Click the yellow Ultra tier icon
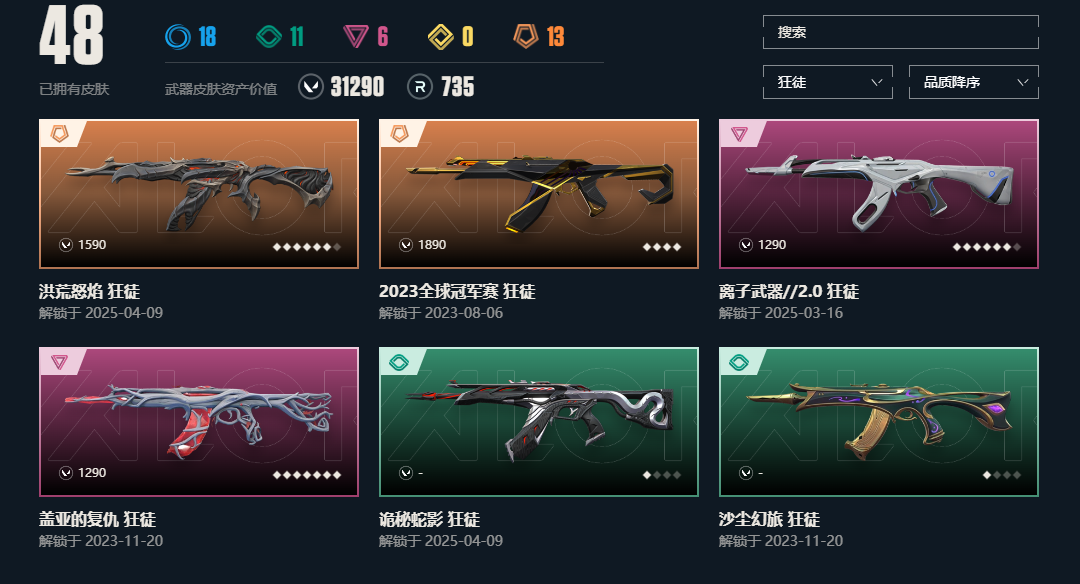Screen dimensions: 1080x584 (x=441, y=36)
